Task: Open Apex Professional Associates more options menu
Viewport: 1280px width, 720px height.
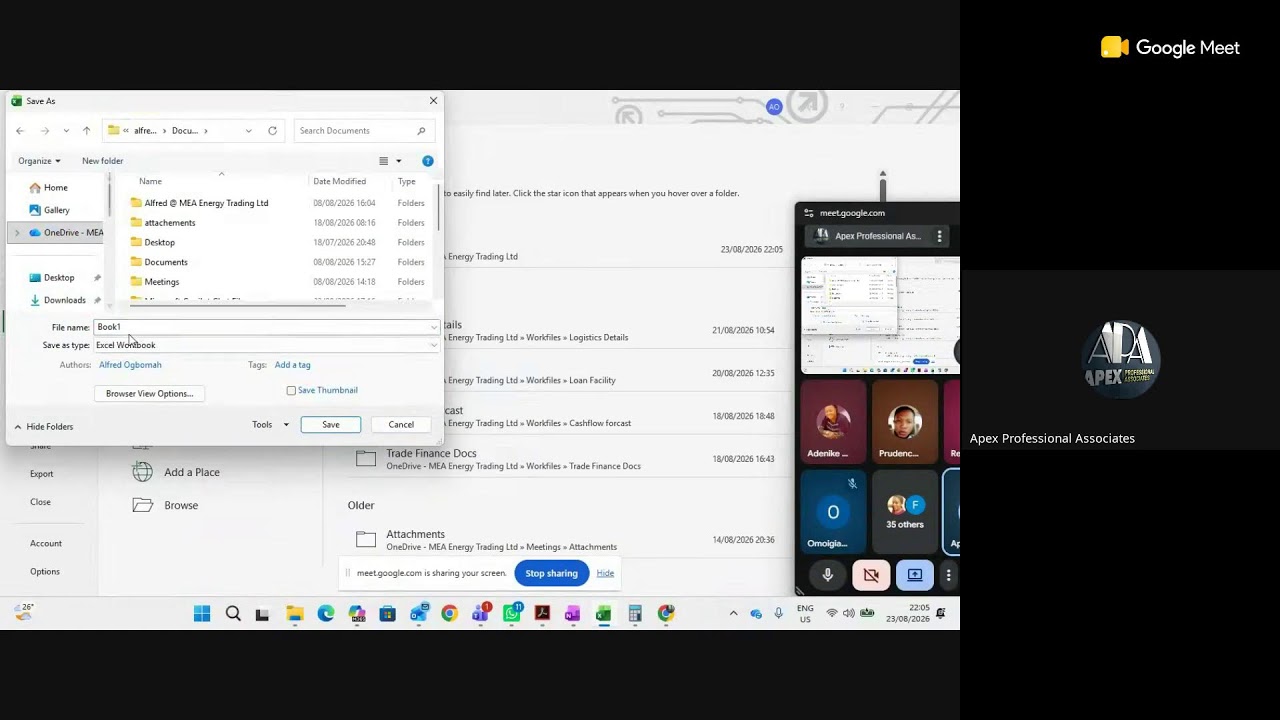Action: (939, 237)
